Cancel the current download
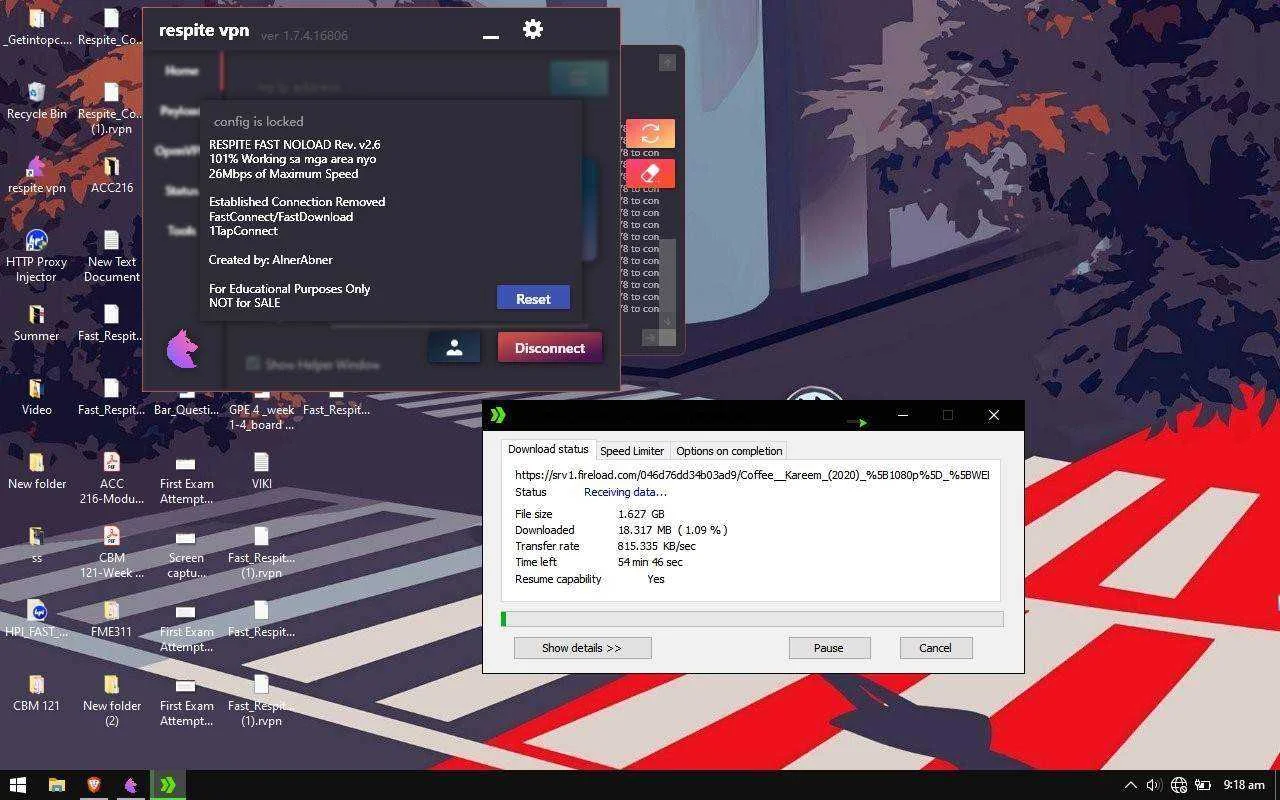 [935, 648]
